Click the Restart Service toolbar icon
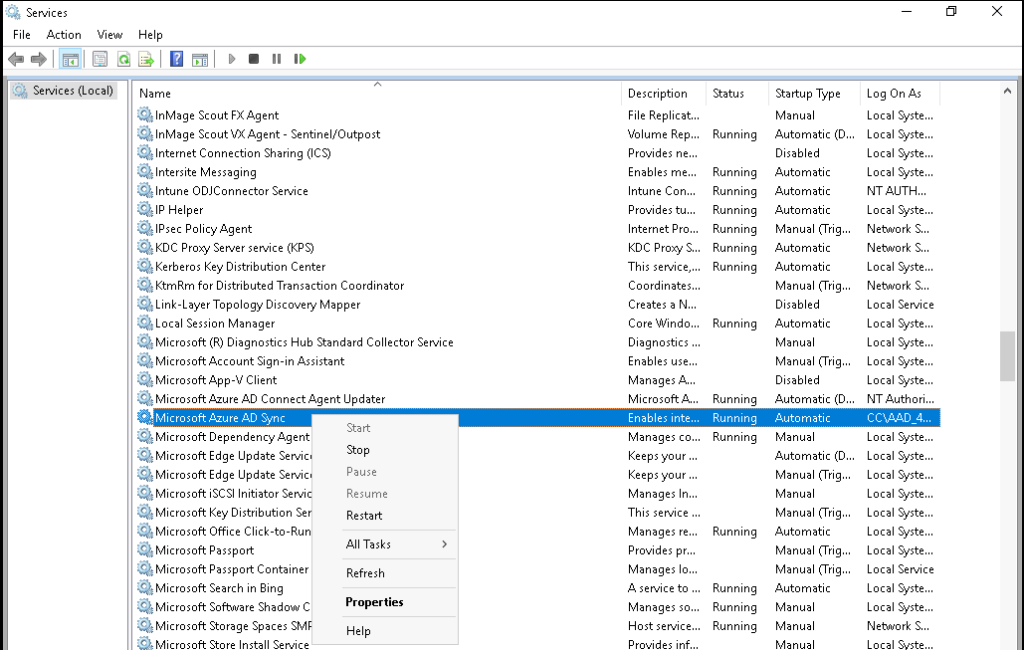This screenshot has width=1024, height=650. coord(299,59)
